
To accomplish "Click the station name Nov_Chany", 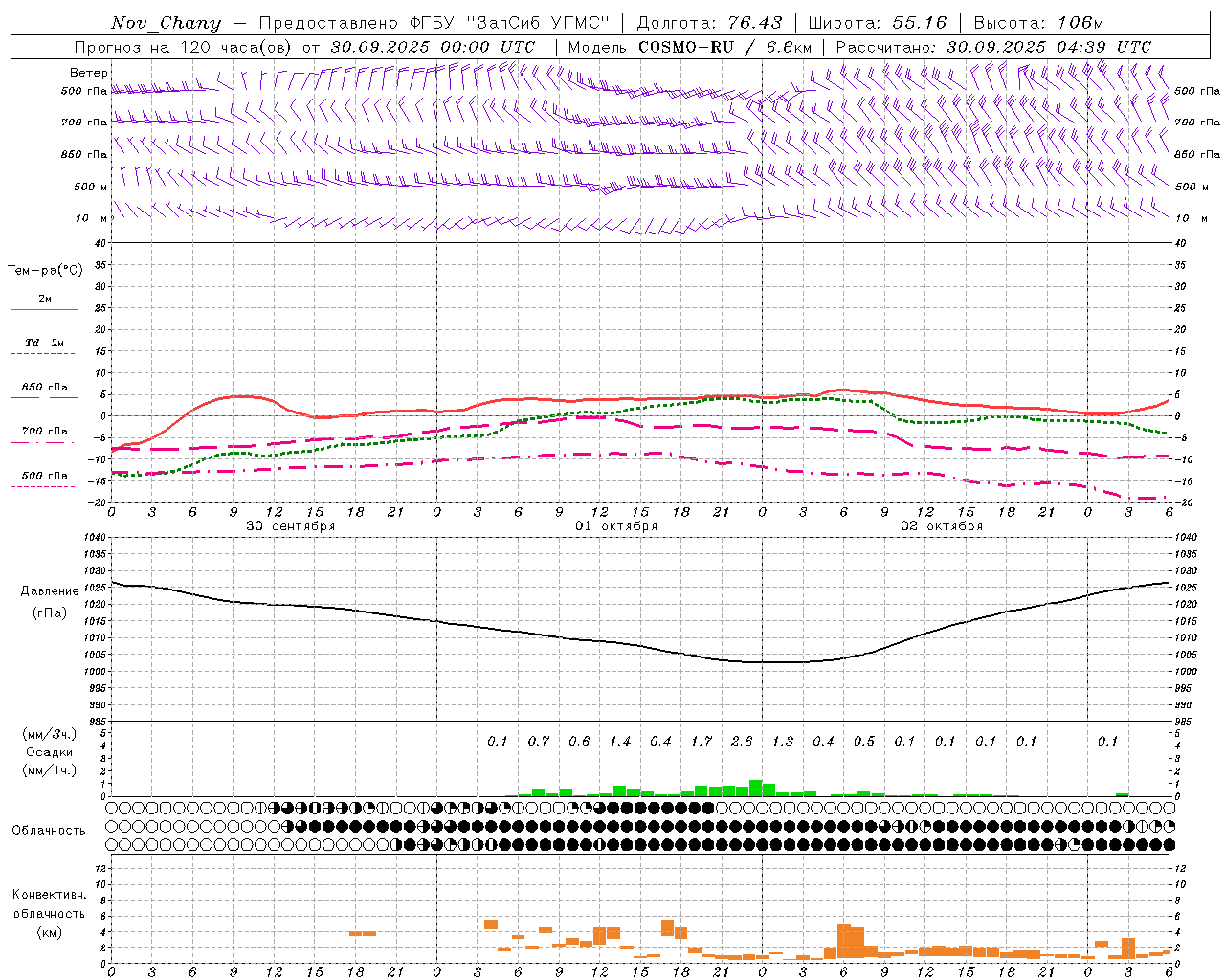I will pos(166,23).
